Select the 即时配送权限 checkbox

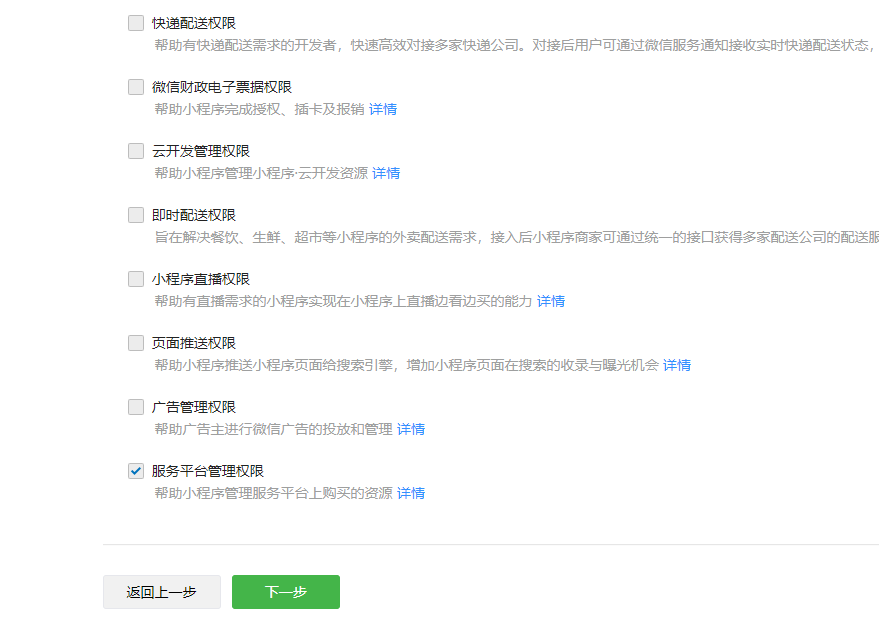136,215
